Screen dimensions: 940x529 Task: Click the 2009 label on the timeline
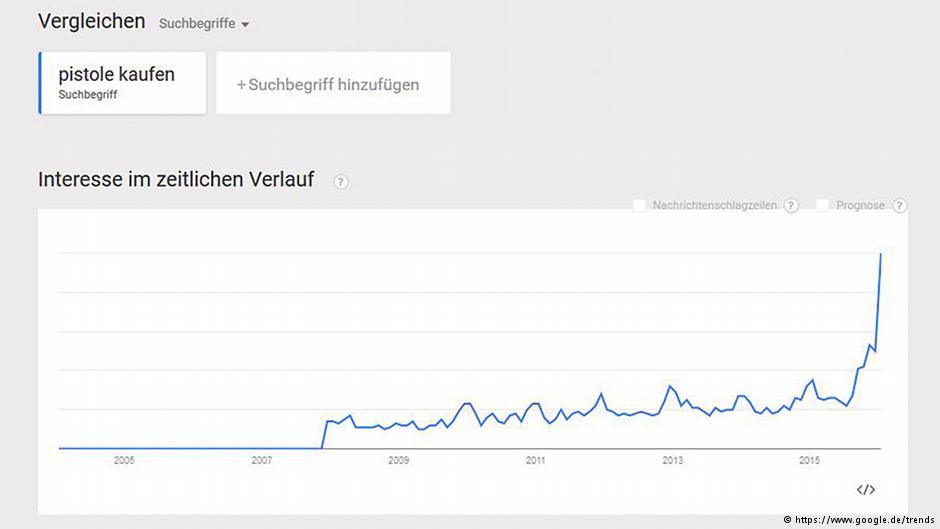pos(398,461)
